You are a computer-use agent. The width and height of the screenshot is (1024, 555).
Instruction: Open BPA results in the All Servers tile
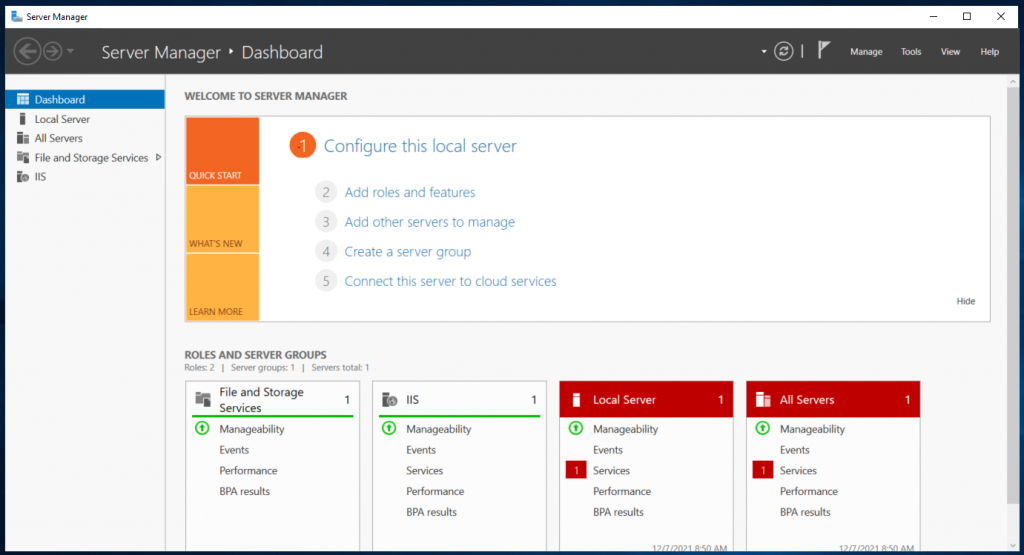805,512
